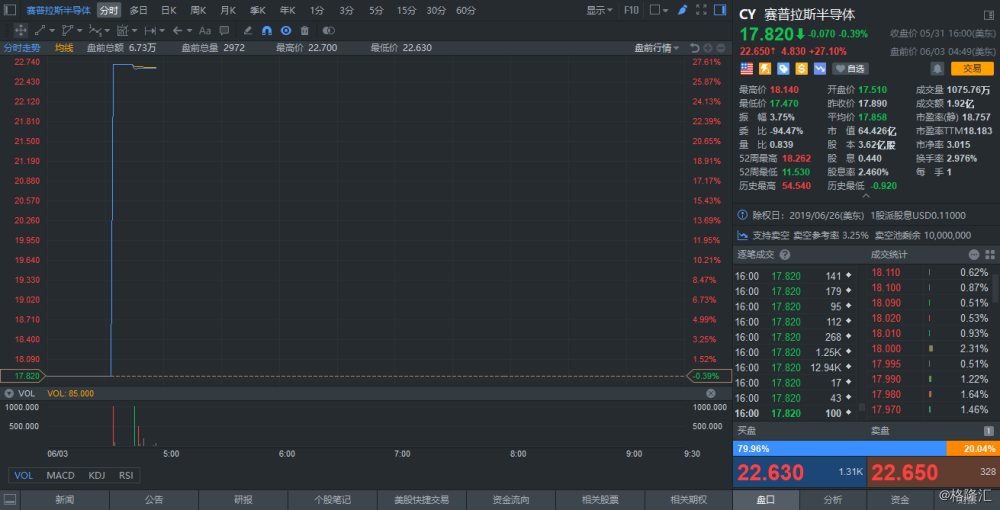Image resolution: width=1000 pixels, height=510 pixels.
Task: Close the VOL indicator panel
Action: coord(710,393)
